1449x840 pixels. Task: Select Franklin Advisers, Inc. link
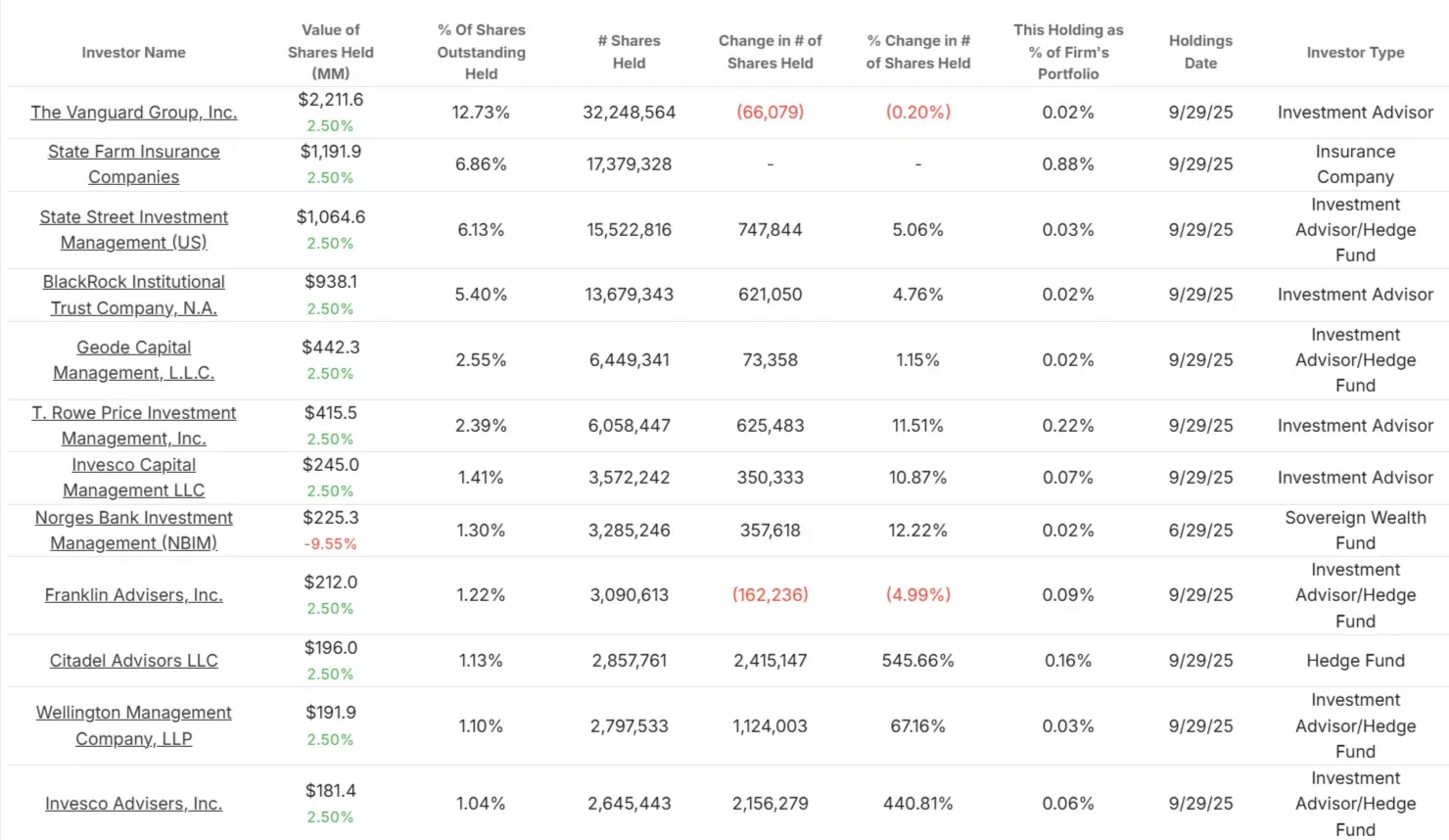pyautogui.click(x=134, y=595)
